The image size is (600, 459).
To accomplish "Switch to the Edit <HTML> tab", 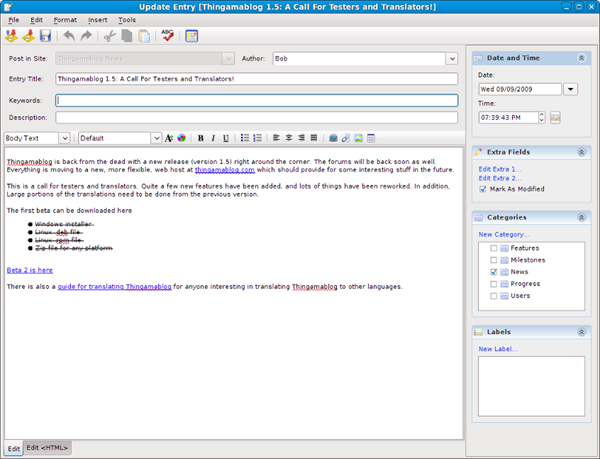I will click(47, 447).
